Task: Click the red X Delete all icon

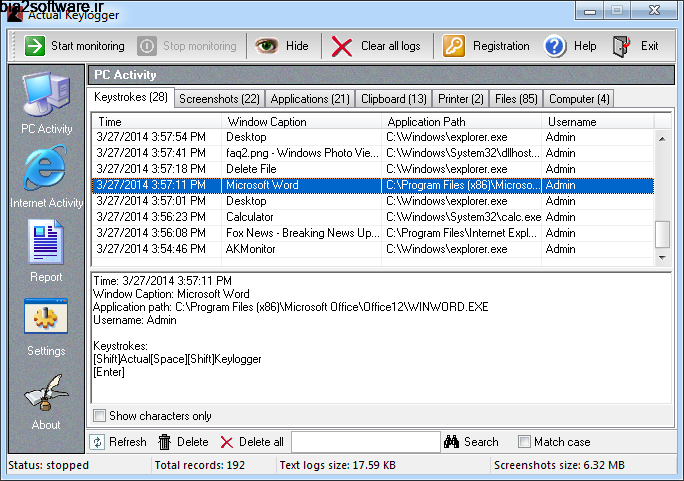Action: (x=227, y=442)
